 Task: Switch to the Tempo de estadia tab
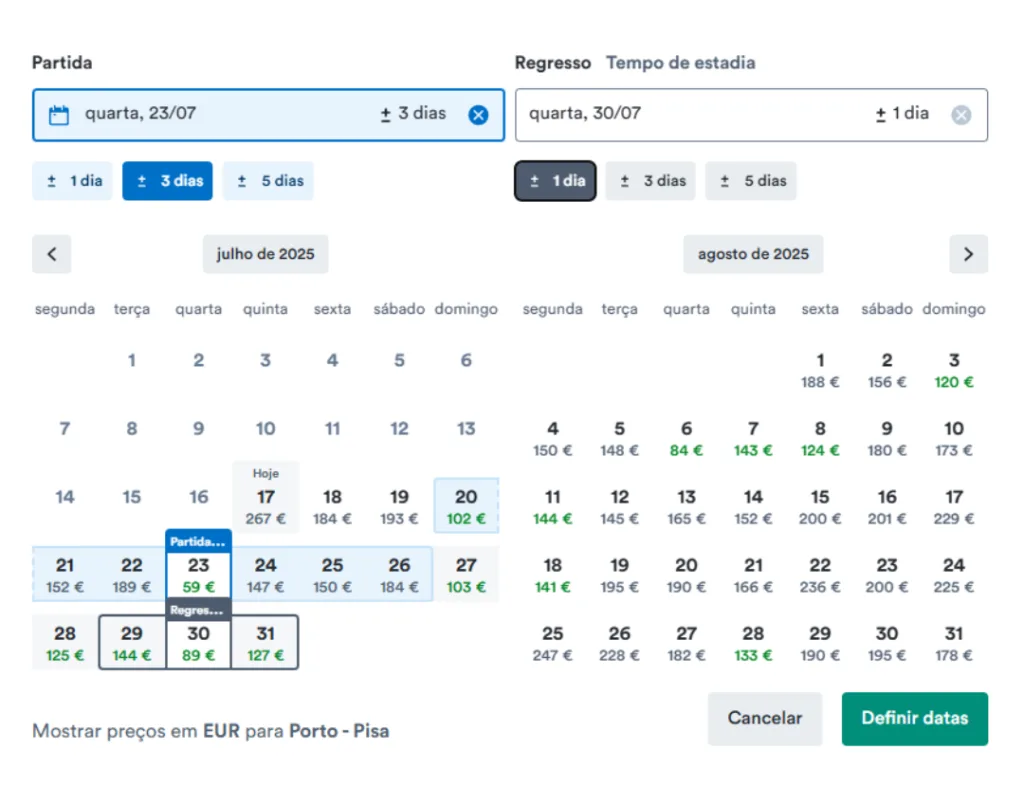[x=680, y=63]
